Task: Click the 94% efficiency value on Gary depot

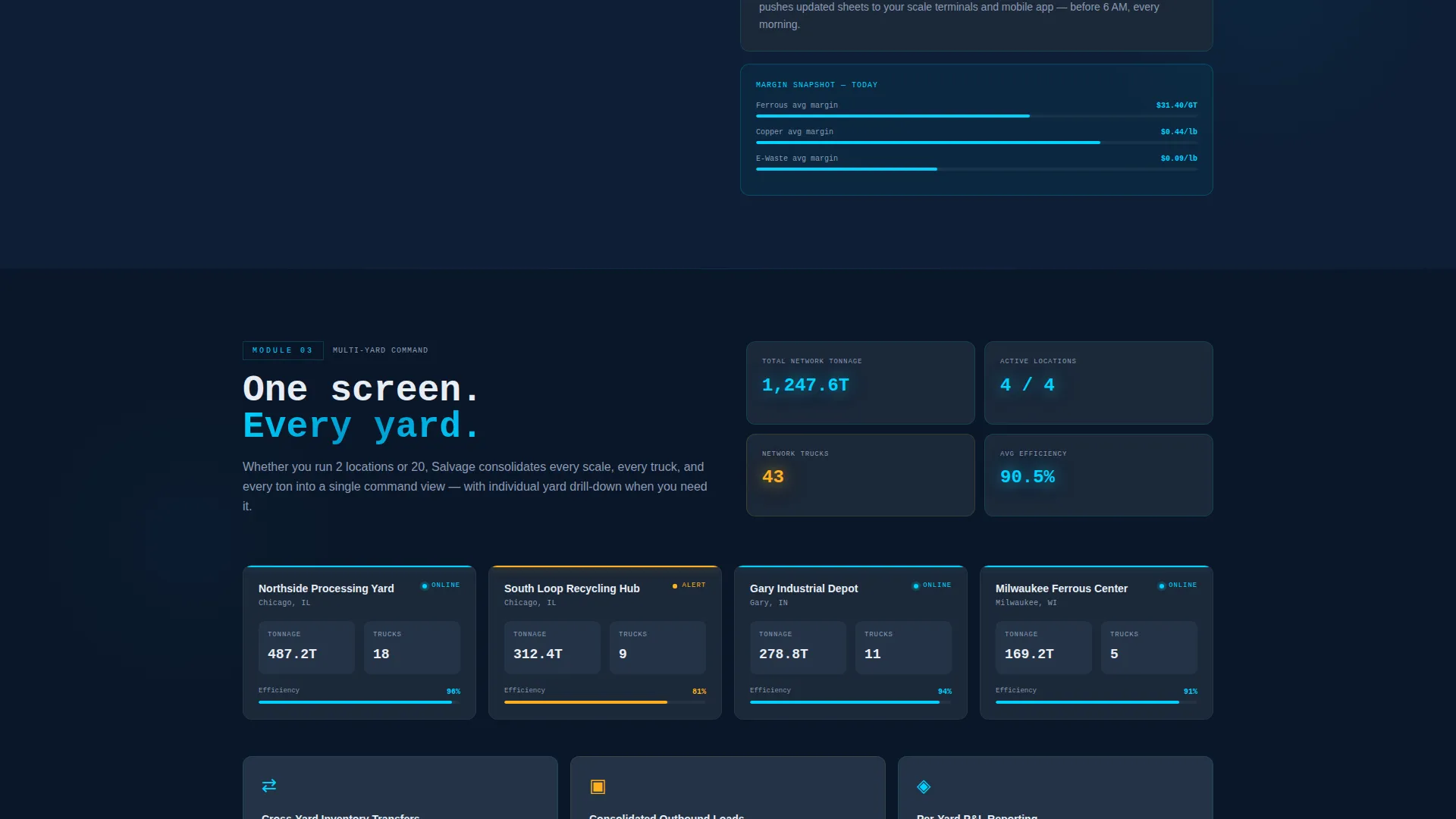Action: (945, 692)
